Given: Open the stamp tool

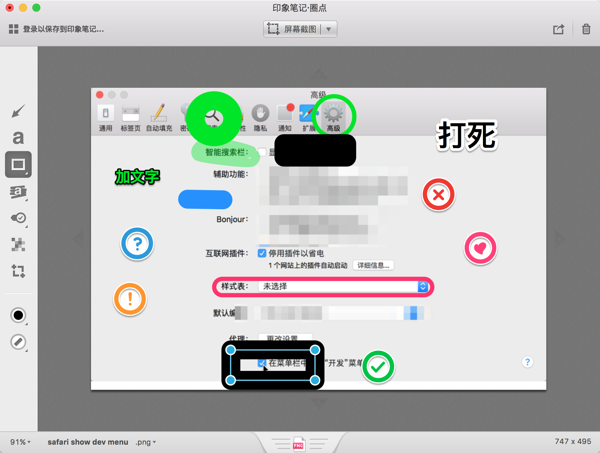Looking at the screenshot, I should (18, 218).
